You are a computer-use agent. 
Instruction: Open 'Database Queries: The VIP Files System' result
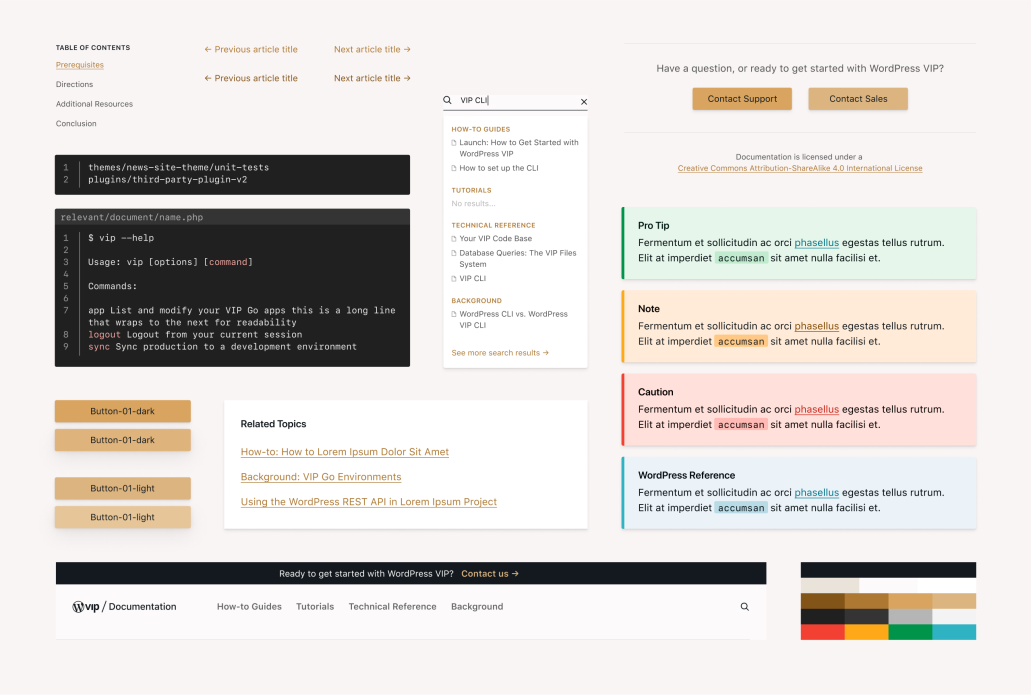tap(517, 258)
